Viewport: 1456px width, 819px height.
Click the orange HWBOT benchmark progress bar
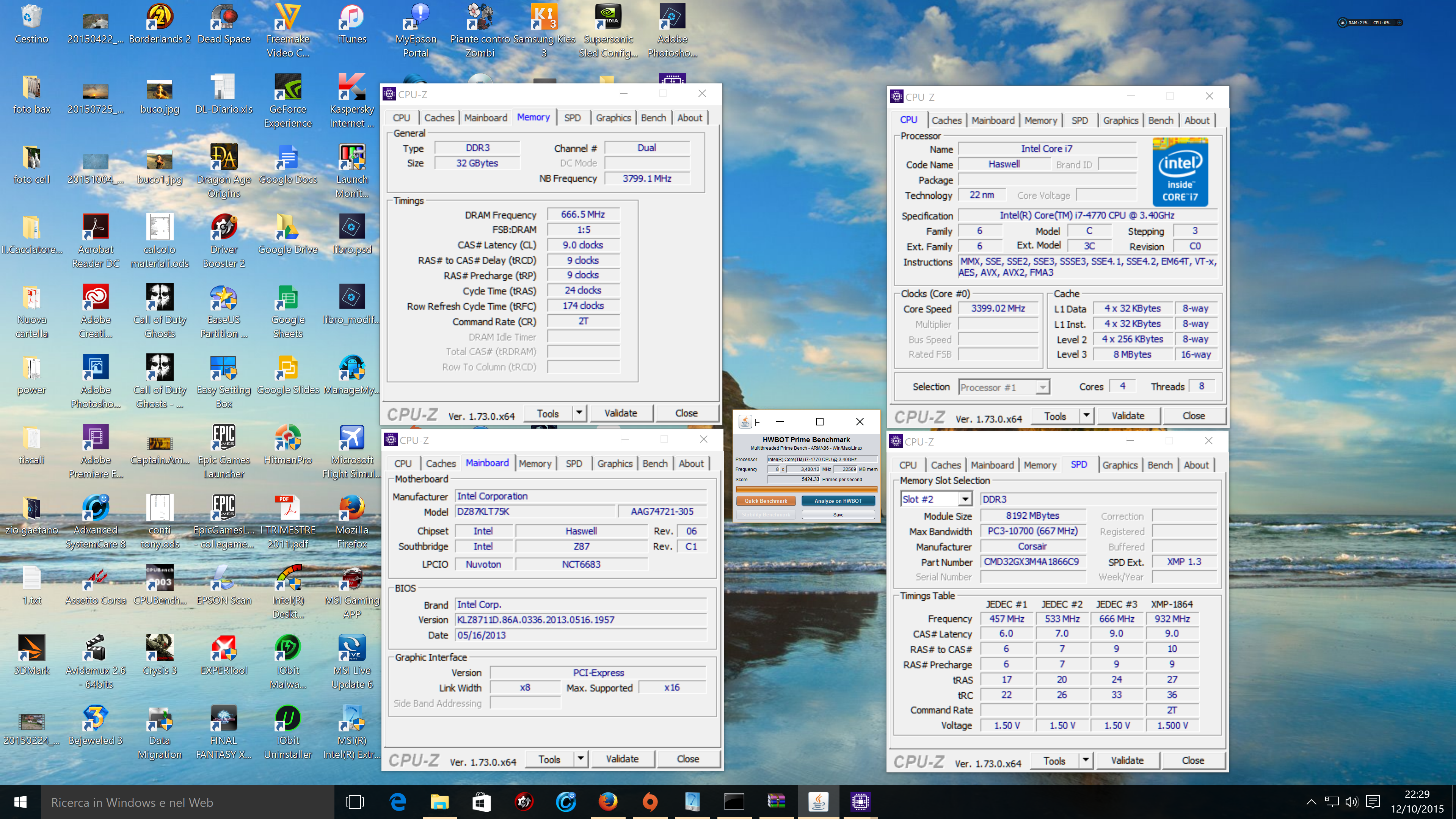click(x=806, y=490)
